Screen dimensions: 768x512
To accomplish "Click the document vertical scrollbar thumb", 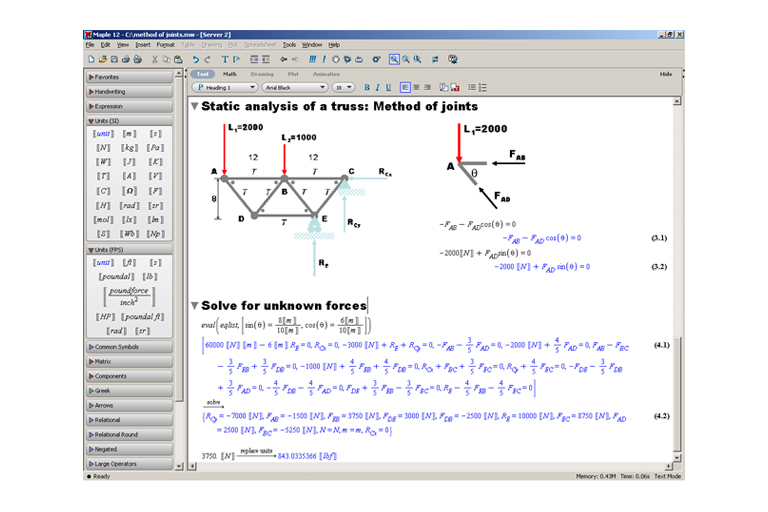I will (x=677, y=394).
